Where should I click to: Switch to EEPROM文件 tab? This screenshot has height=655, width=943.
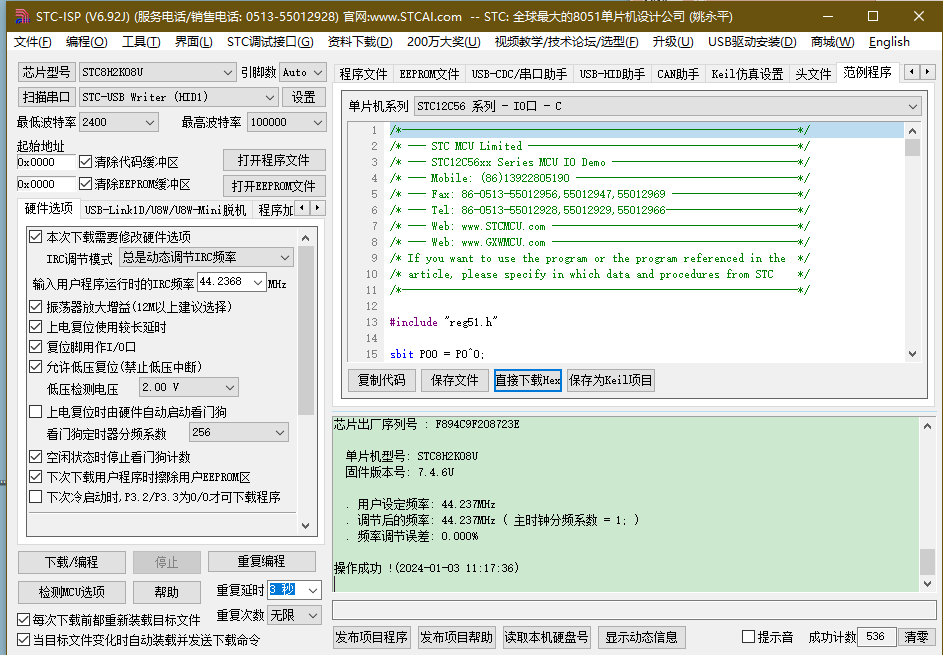[x=429, y=74]
